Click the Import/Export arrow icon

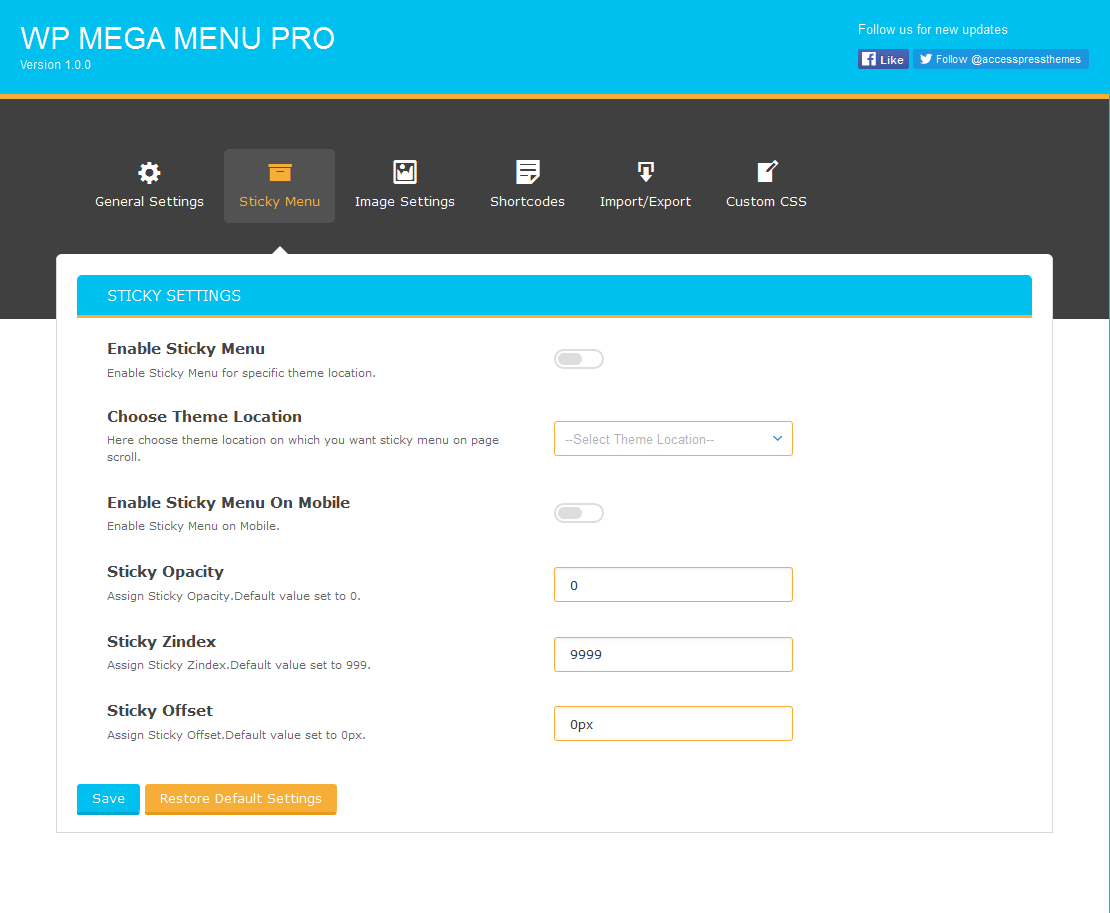pos(646,172)
